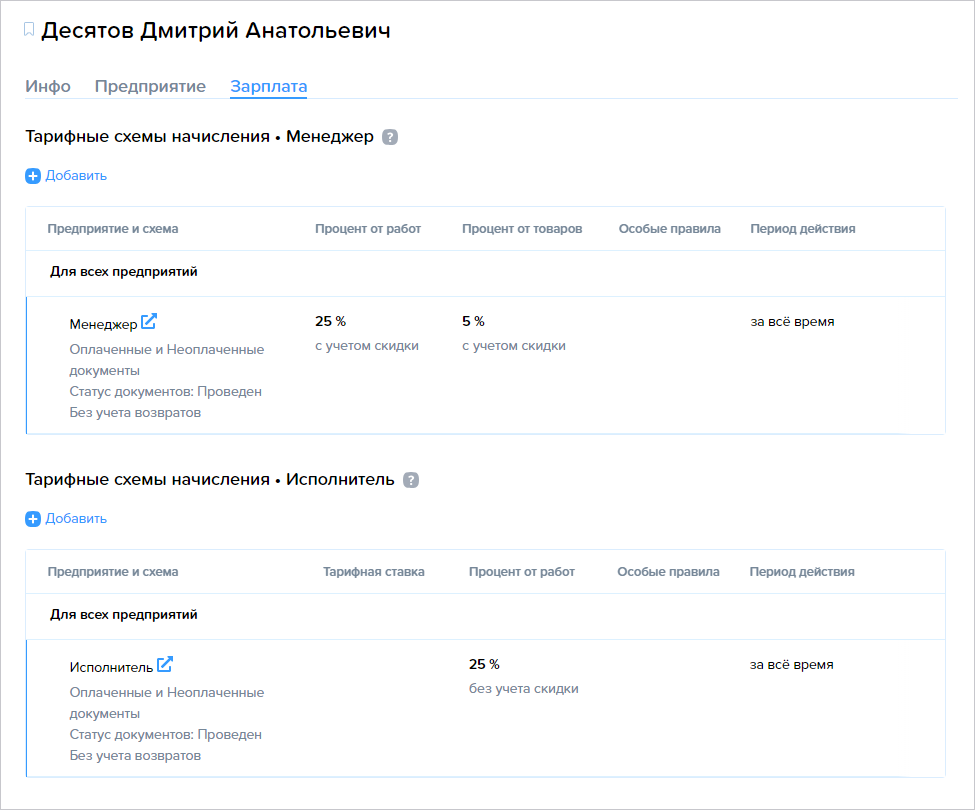Viewport: 975px width, 810px height.
Task: Switch to the Инфо tab
Action: (x=48, y=86)
